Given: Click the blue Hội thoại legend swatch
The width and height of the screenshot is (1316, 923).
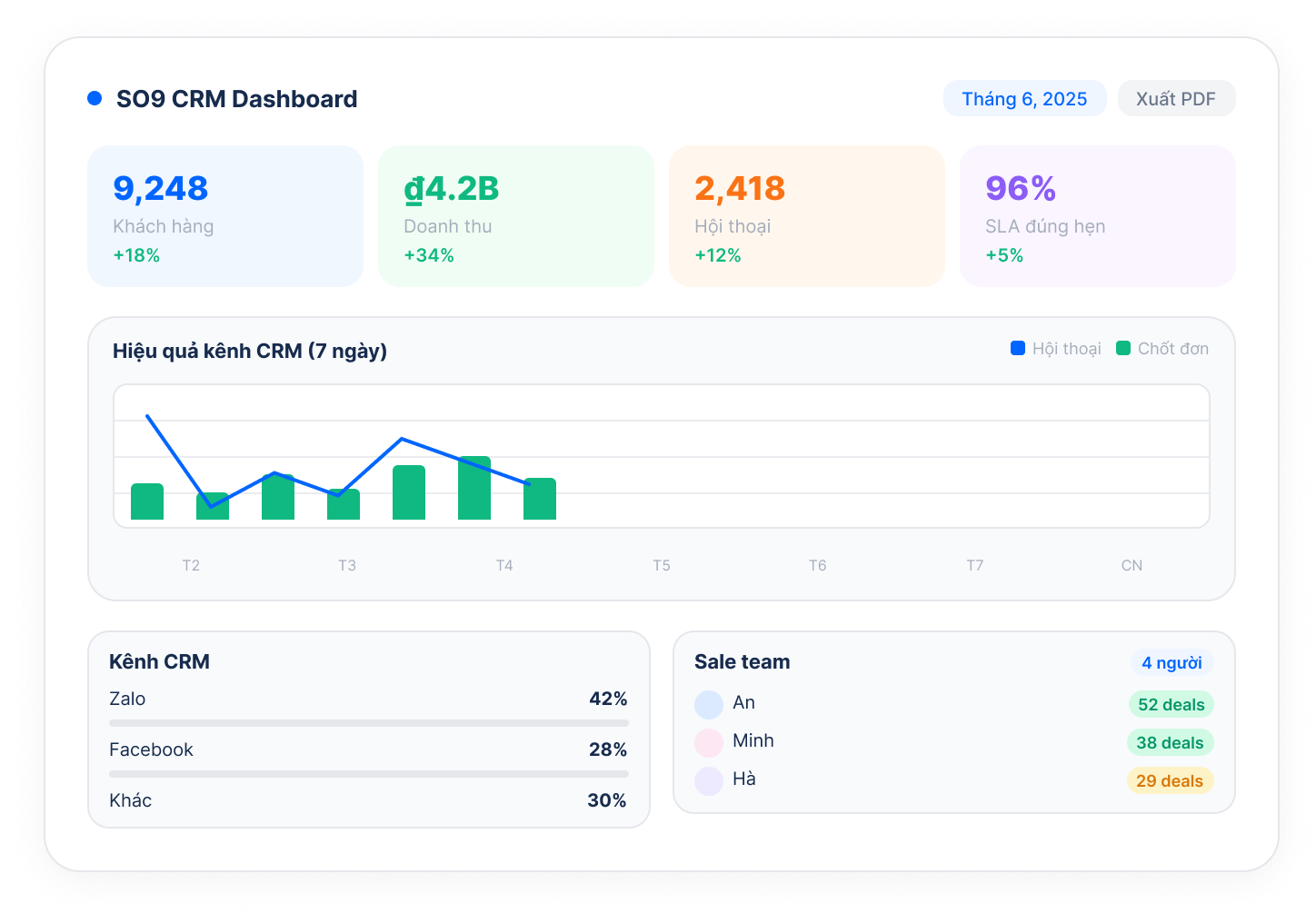Looking at the screenshot, I should tap(1018, 348).
